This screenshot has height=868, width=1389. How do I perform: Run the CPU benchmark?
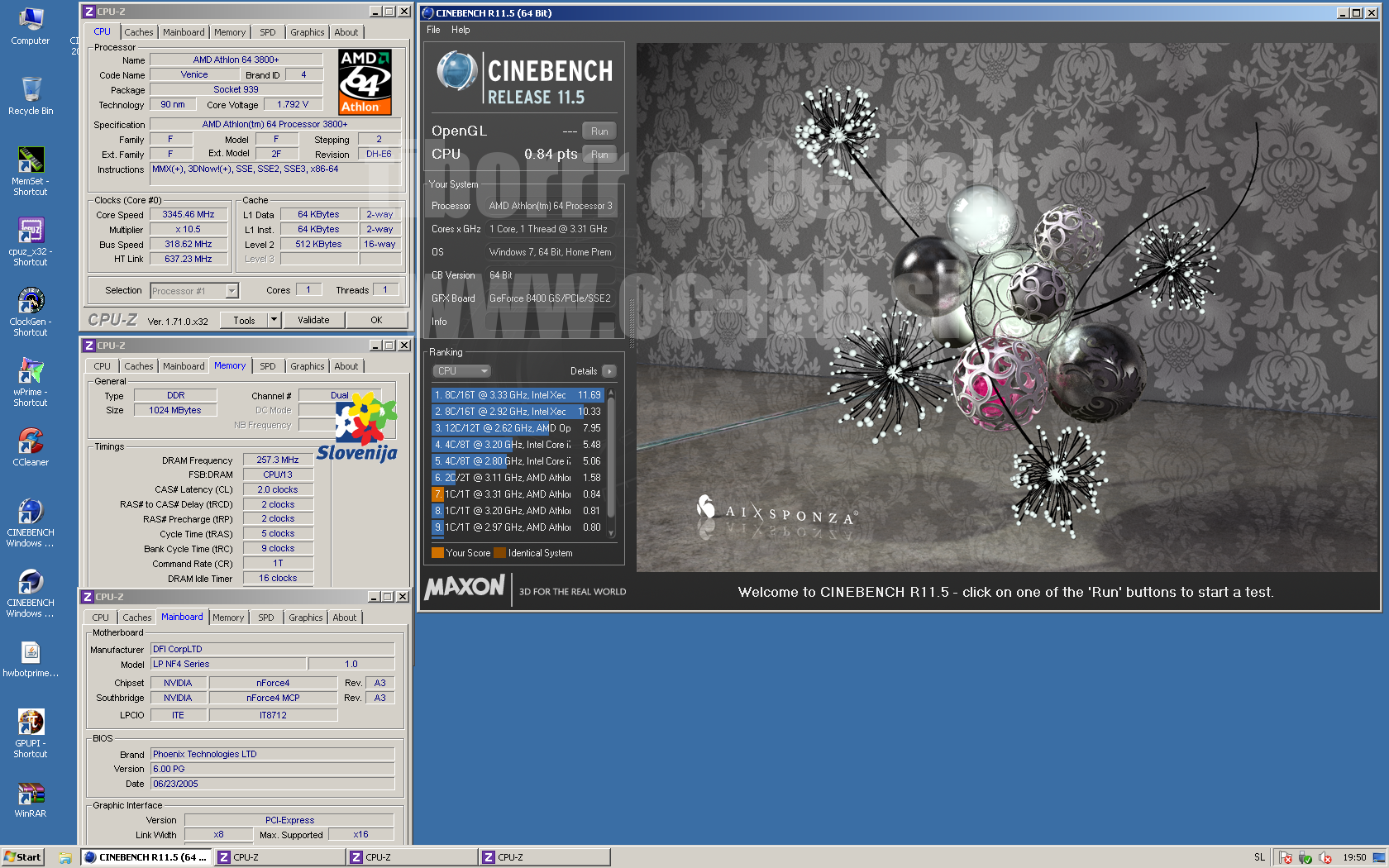point(599,155)
